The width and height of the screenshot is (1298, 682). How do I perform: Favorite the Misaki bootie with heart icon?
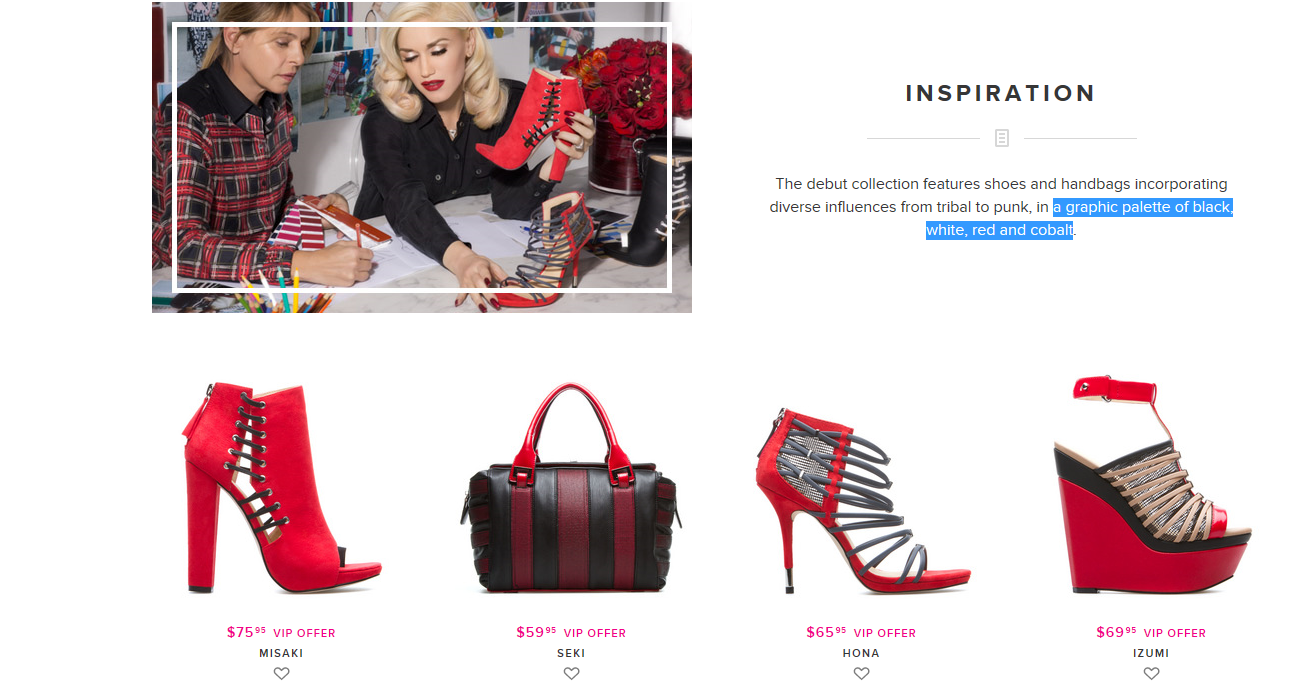[x=281, y=674]
